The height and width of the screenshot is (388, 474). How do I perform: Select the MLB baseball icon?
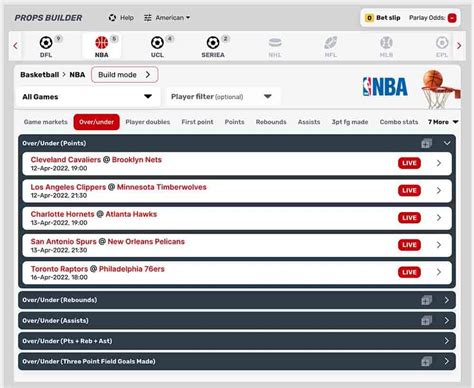(386, 43)
